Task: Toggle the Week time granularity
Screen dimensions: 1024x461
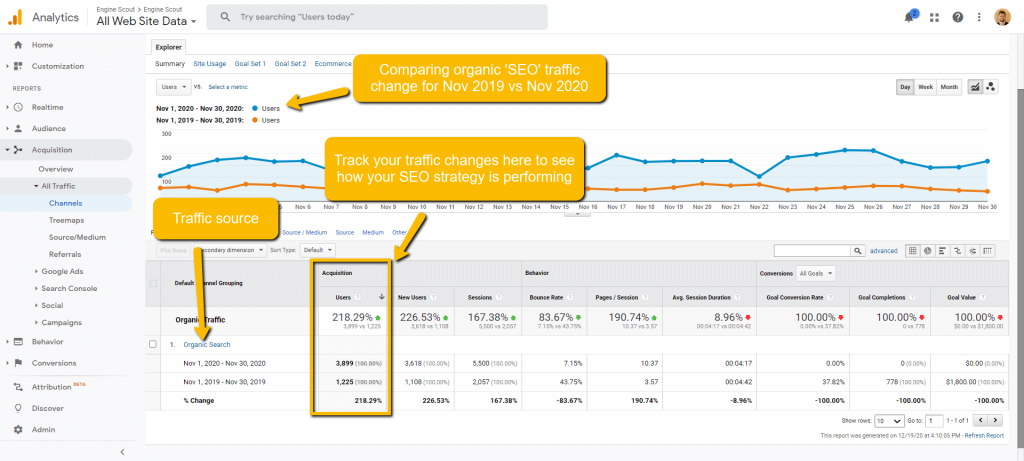Action: [x=926, y=87]
